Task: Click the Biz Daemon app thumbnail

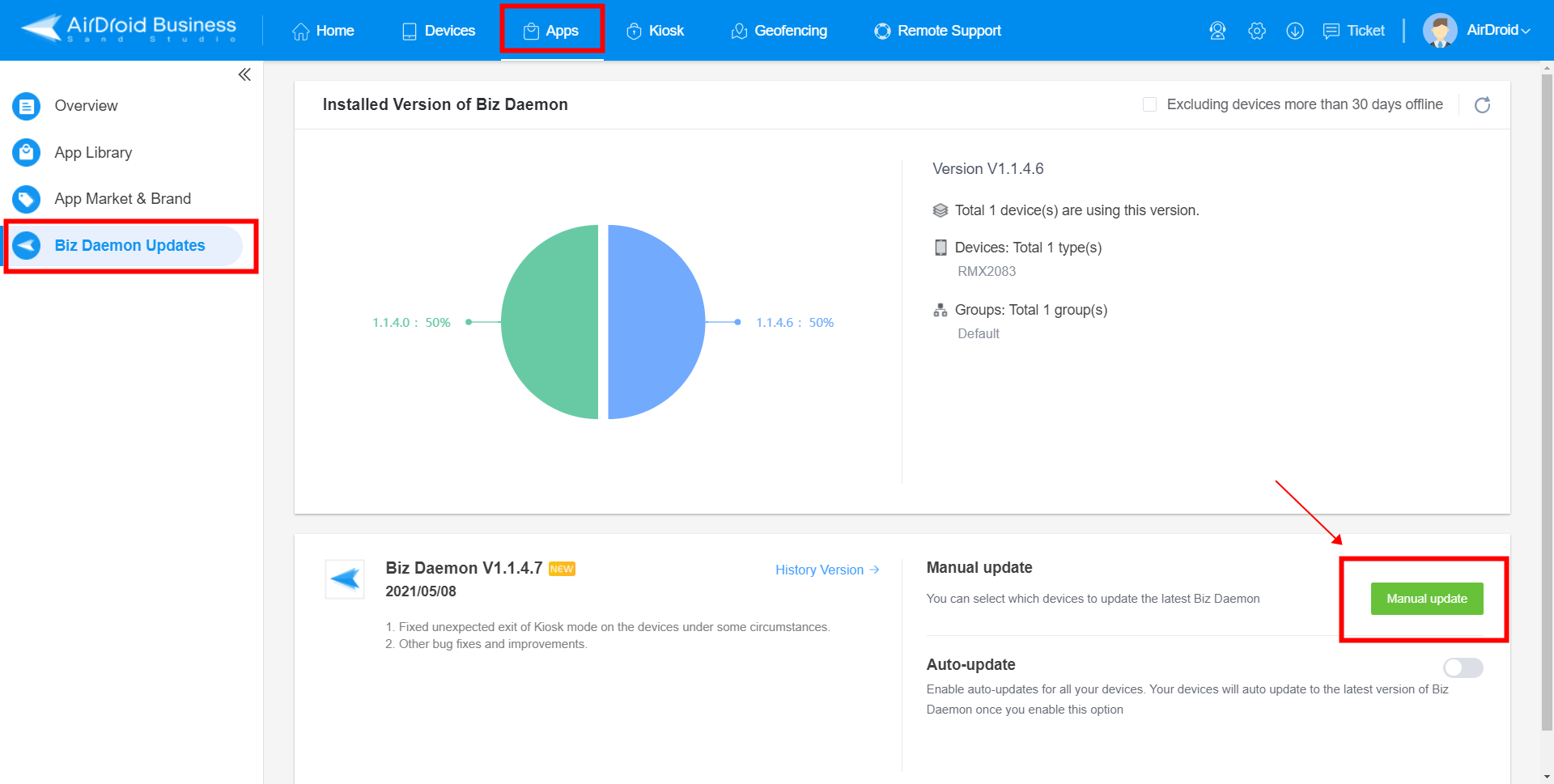Action: coord(345,579)
